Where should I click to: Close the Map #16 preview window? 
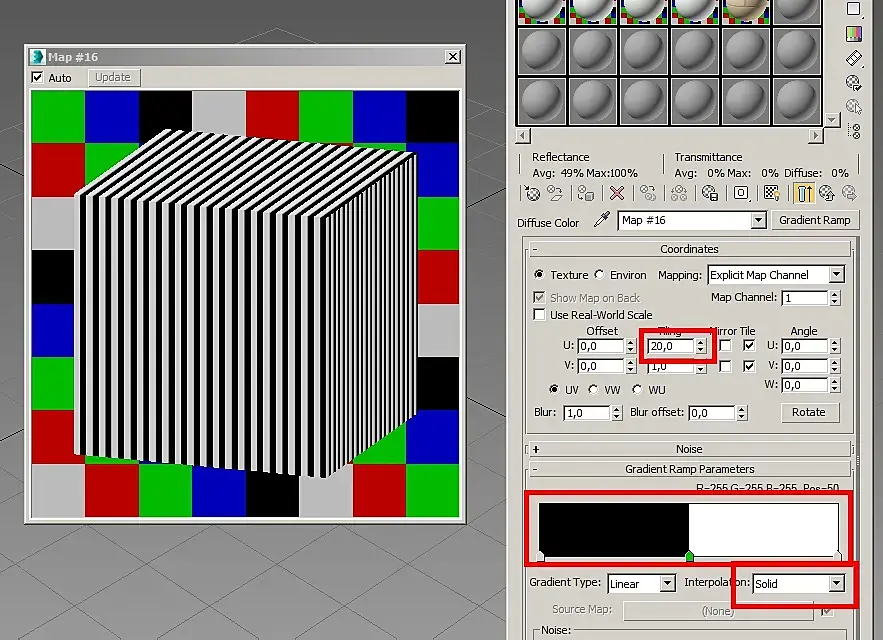click(x=453, y=56)
